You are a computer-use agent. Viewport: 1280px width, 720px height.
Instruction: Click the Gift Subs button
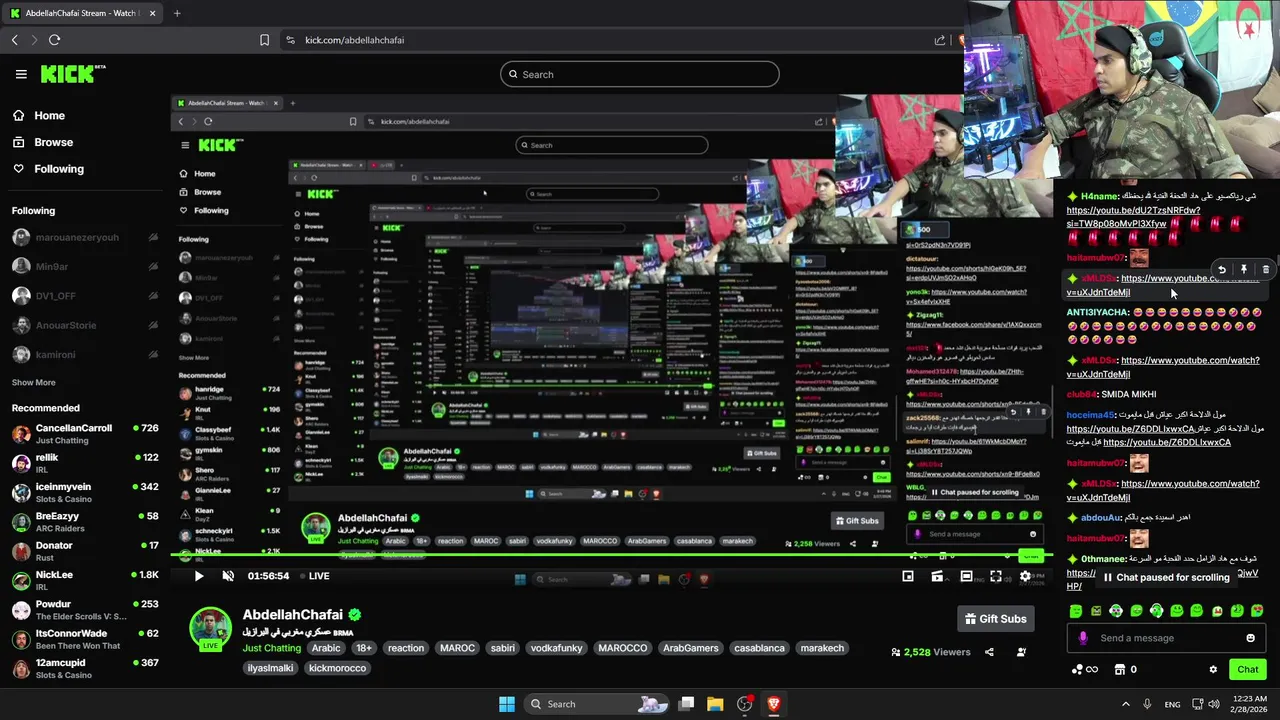coord(995,619)
